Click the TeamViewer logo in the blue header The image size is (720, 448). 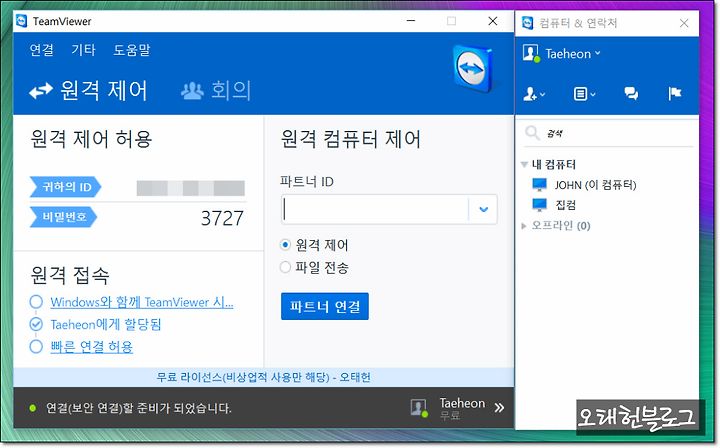(x=473, y=69)
